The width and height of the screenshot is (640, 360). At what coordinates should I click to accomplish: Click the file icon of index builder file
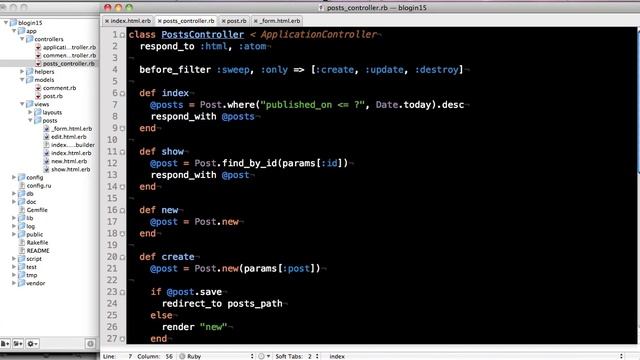[46, 145]
